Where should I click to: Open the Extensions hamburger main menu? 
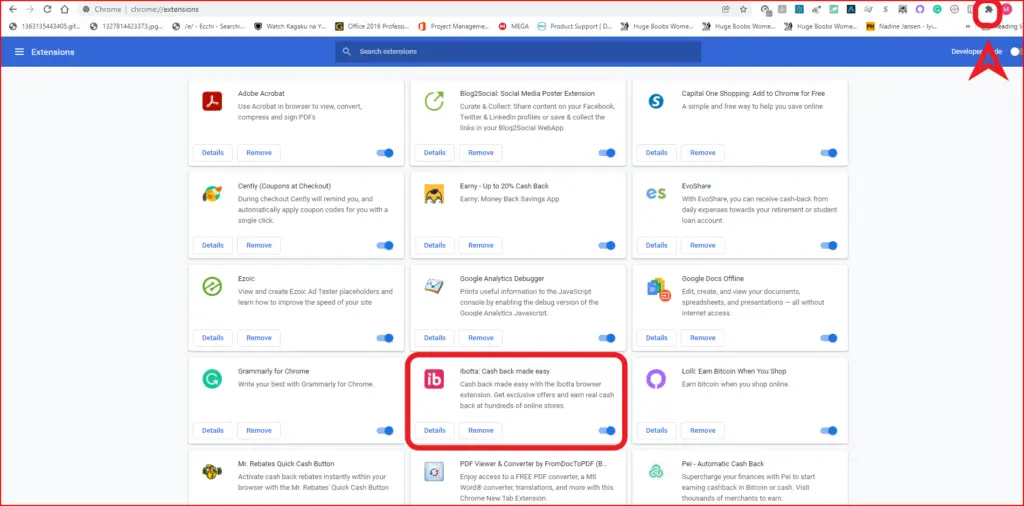click(x=20, y=52)
